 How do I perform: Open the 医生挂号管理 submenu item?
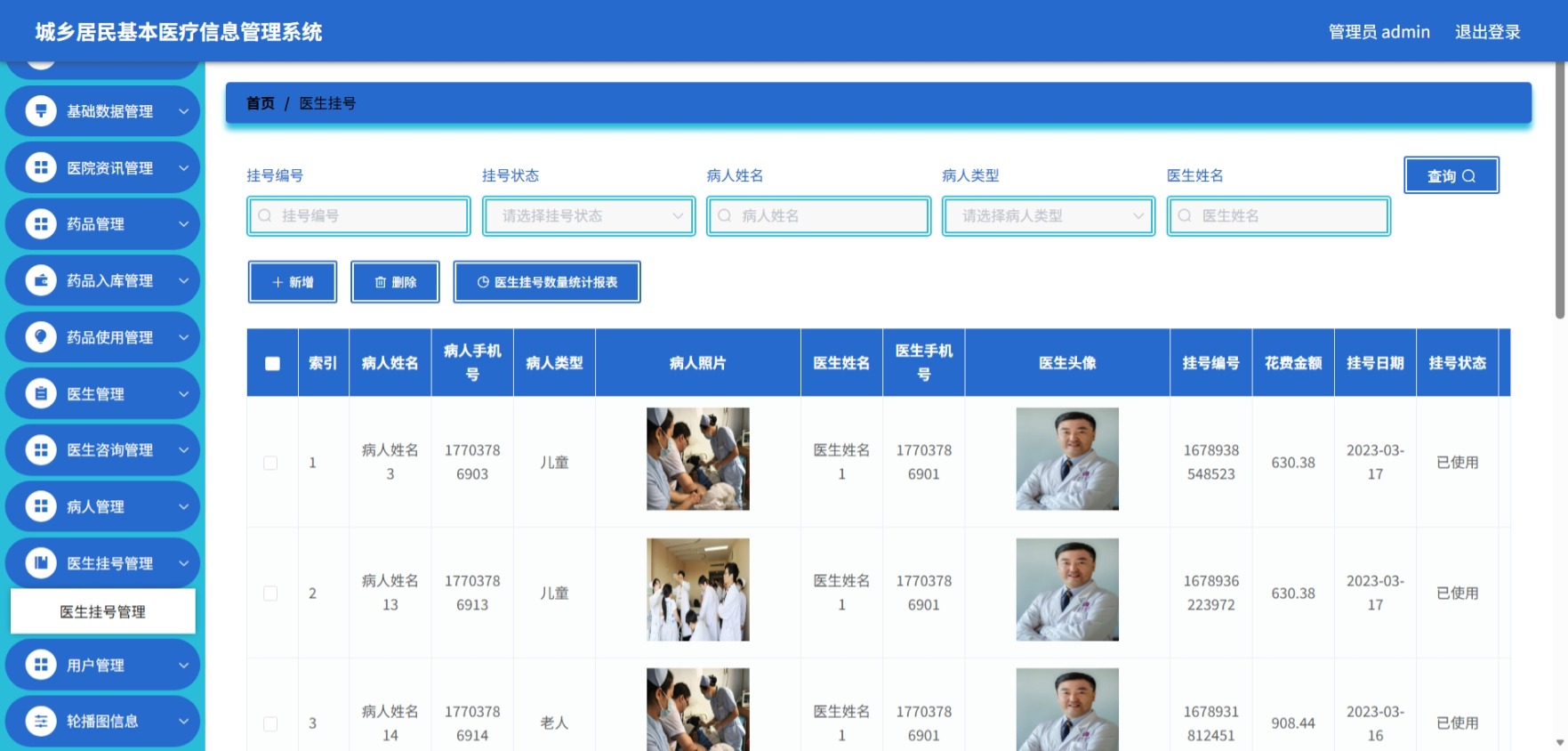click(102, 611)
